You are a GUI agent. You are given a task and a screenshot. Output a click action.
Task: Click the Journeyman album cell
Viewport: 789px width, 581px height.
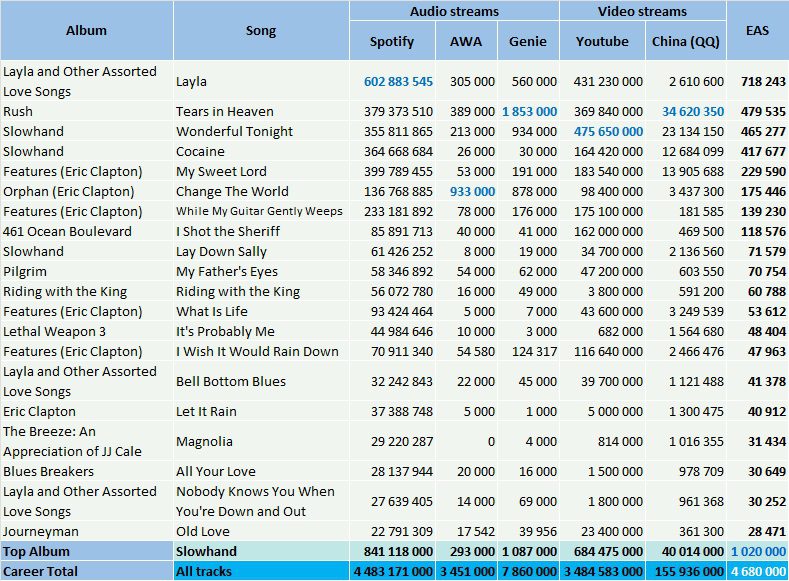[x=87, y=531]
